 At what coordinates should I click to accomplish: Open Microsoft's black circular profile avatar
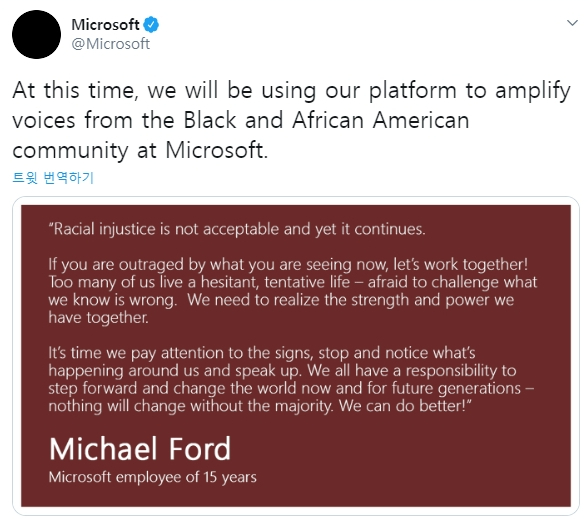(x=36, y=34)
